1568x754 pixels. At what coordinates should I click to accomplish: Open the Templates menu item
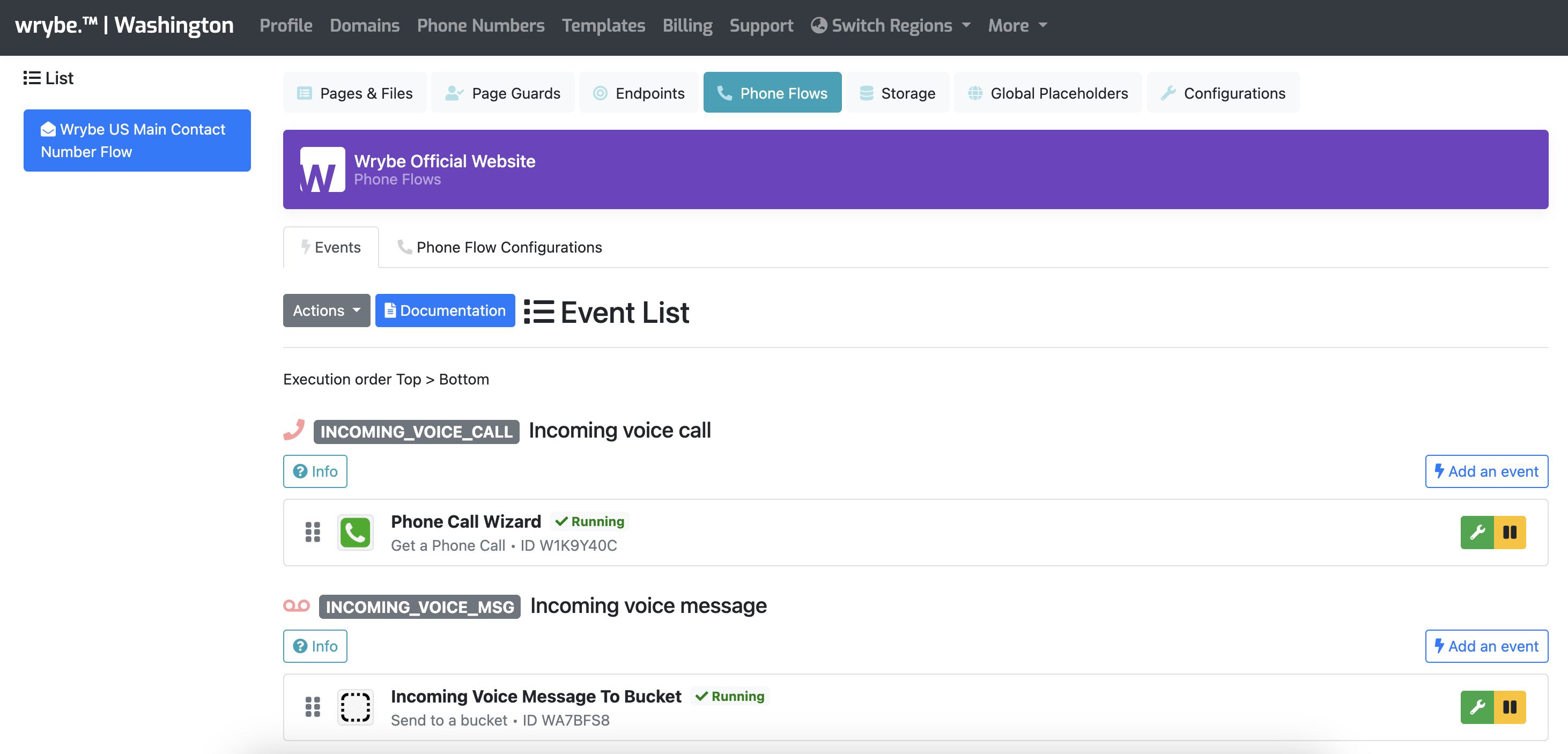click(603, 26)
